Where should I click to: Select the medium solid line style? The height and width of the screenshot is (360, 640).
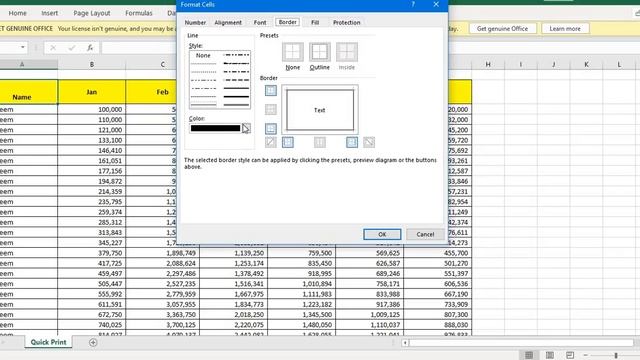[236, 89]
